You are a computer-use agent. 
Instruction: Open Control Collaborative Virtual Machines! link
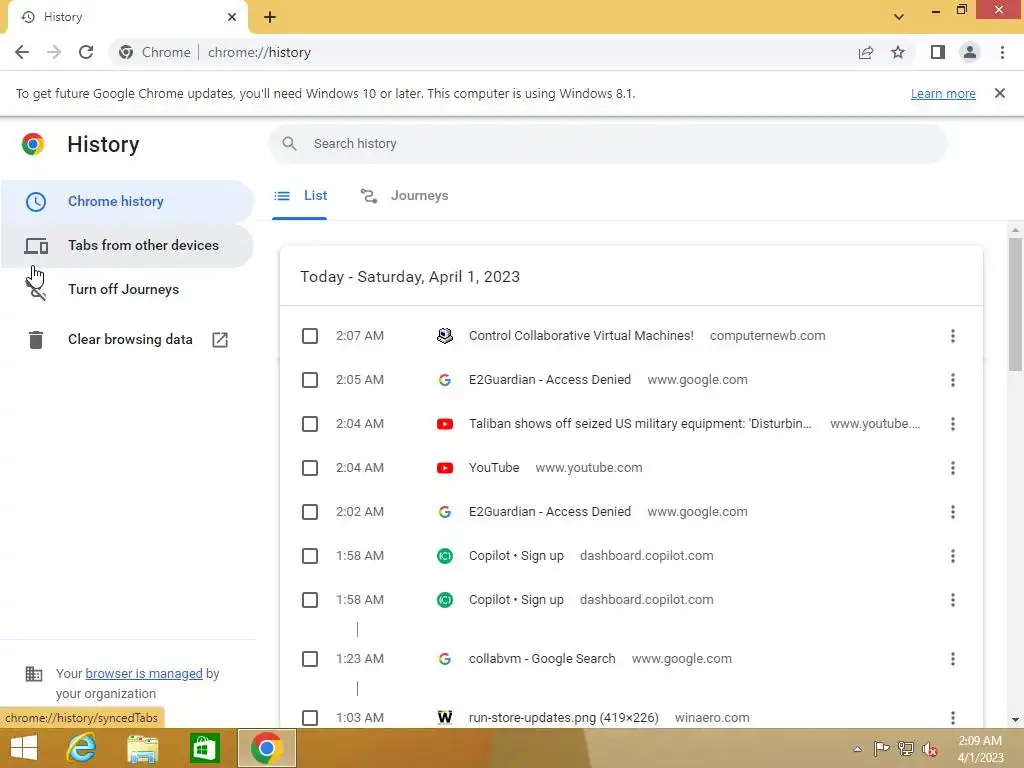(x=581, y=336)
